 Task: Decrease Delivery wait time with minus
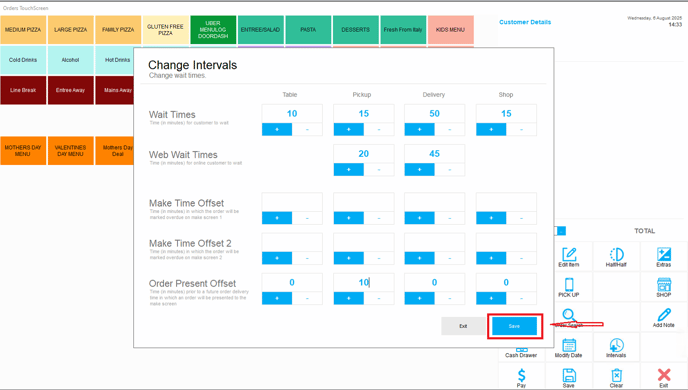click(449, 129)
